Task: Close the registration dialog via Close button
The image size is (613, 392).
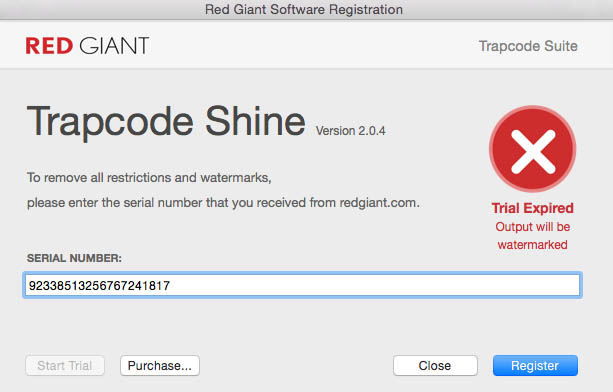Action: click(x=435, y=365)
